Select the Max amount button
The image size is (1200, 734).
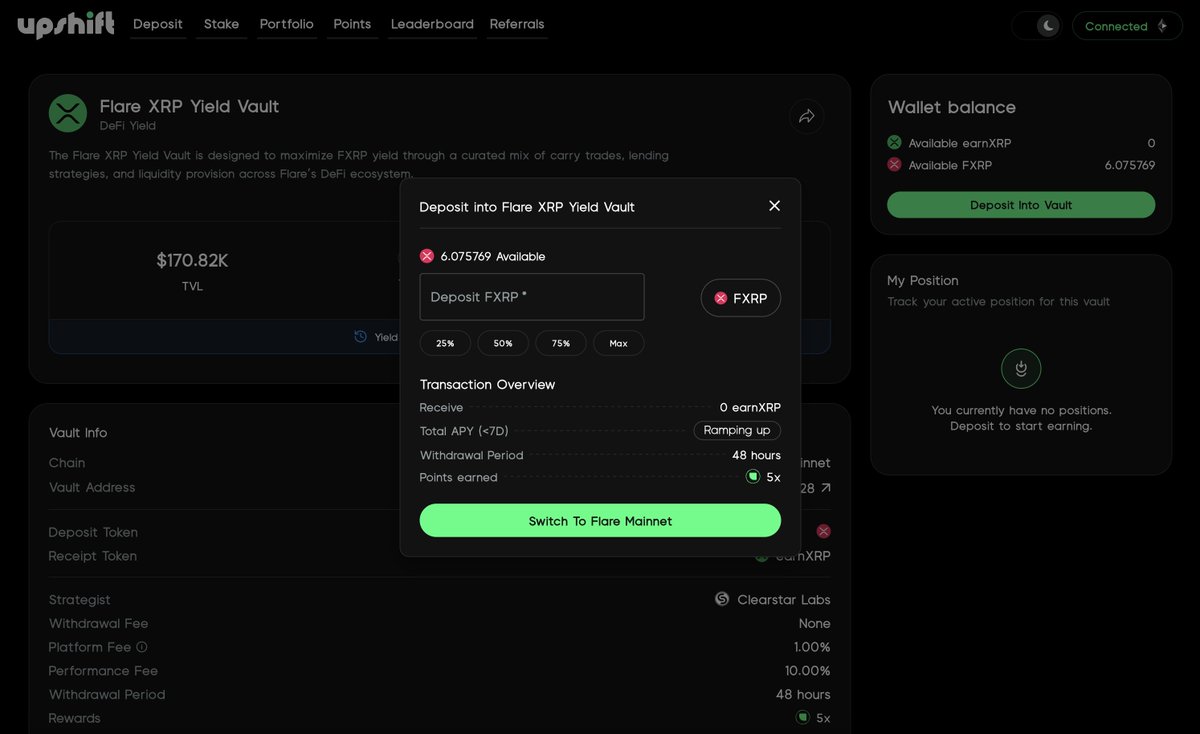pyautogui.click(x=619, y=343)
